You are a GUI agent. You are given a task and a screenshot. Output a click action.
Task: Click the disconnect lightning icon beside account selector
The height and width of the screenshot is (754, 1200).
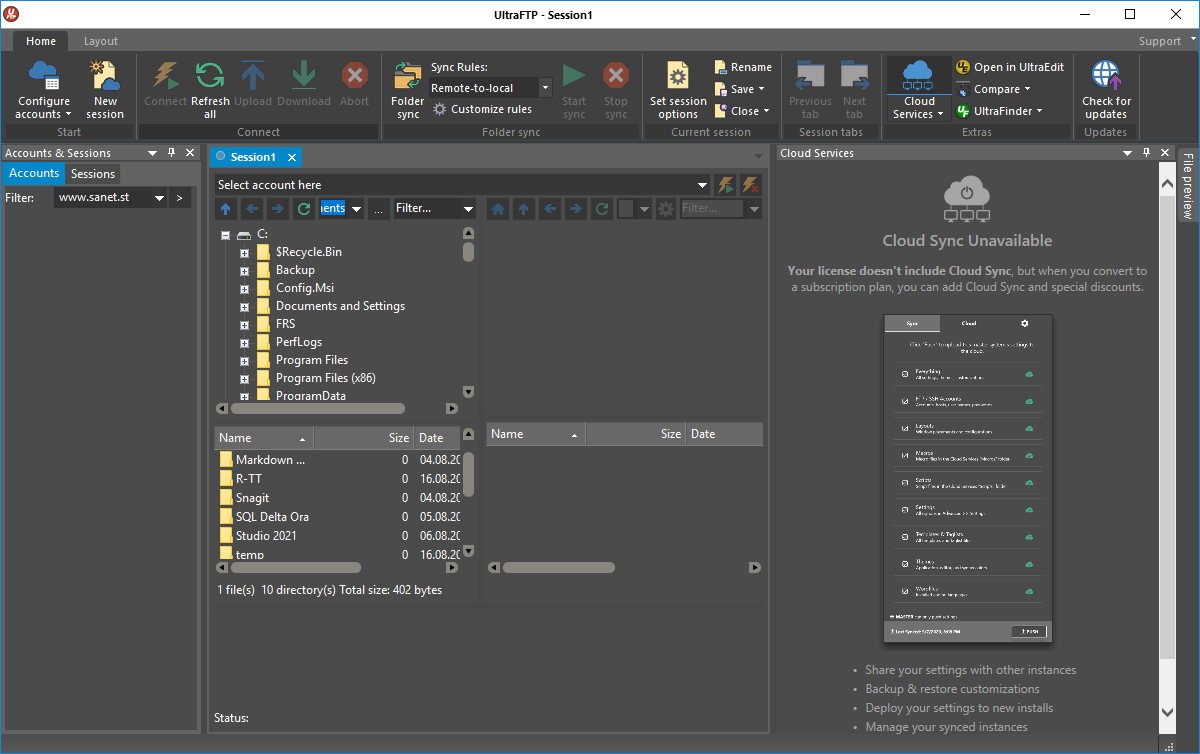(751, 185)
